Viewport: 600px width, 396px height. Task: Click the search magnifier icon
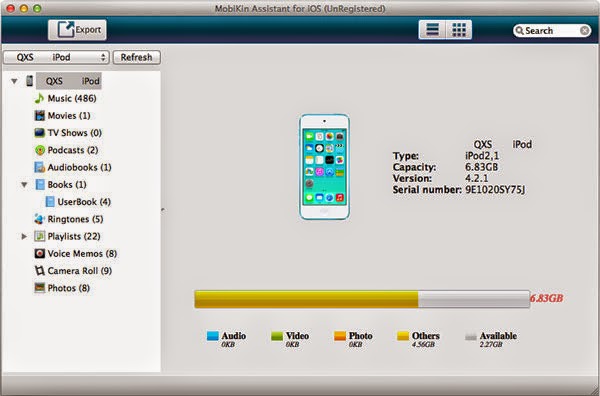(519, 31)
